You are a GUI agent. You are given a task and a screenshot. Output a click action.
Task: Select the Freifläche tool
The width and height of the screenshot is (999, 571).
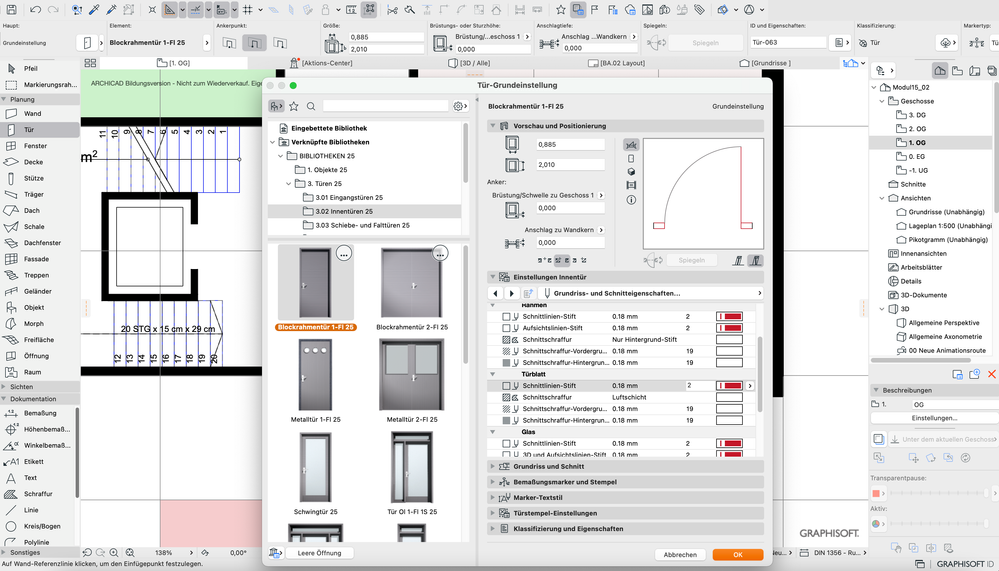40,340
